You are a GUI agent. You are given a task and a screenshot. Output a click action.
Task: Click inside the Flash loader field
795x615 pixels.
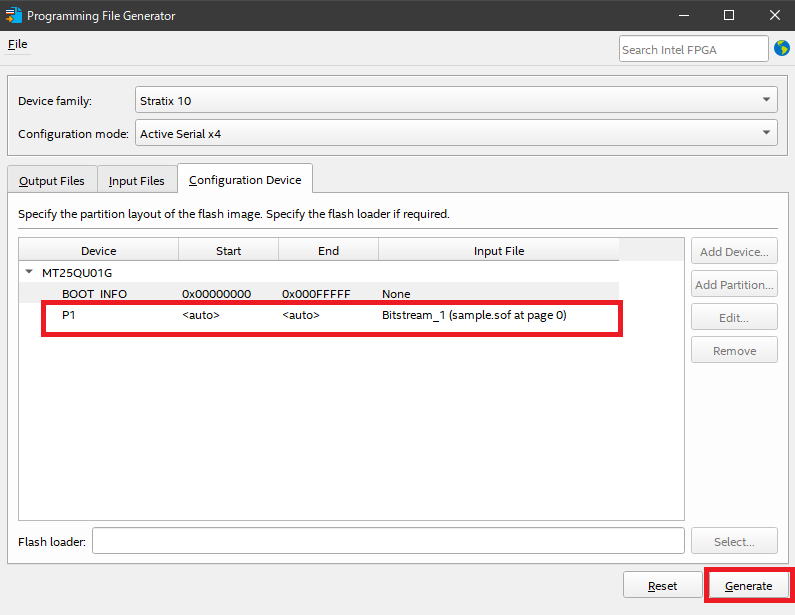(388, 541)
